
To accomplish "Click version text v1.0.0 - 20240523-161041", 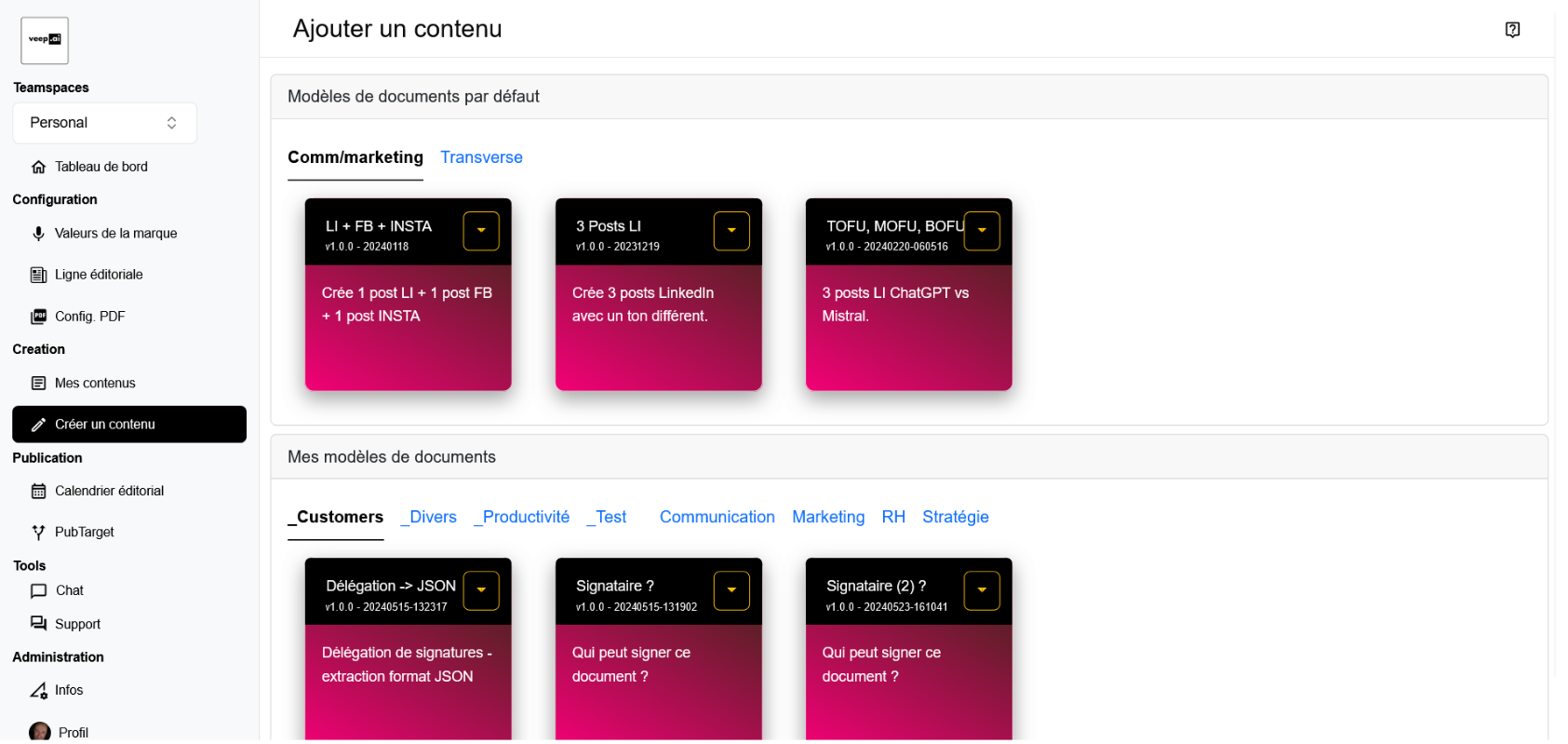I will click(887, 607).
